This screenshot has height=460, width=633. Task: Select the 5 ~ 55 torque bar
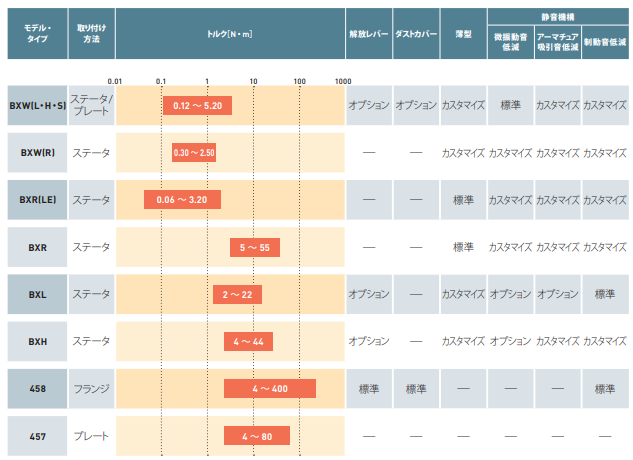[256, 247]
